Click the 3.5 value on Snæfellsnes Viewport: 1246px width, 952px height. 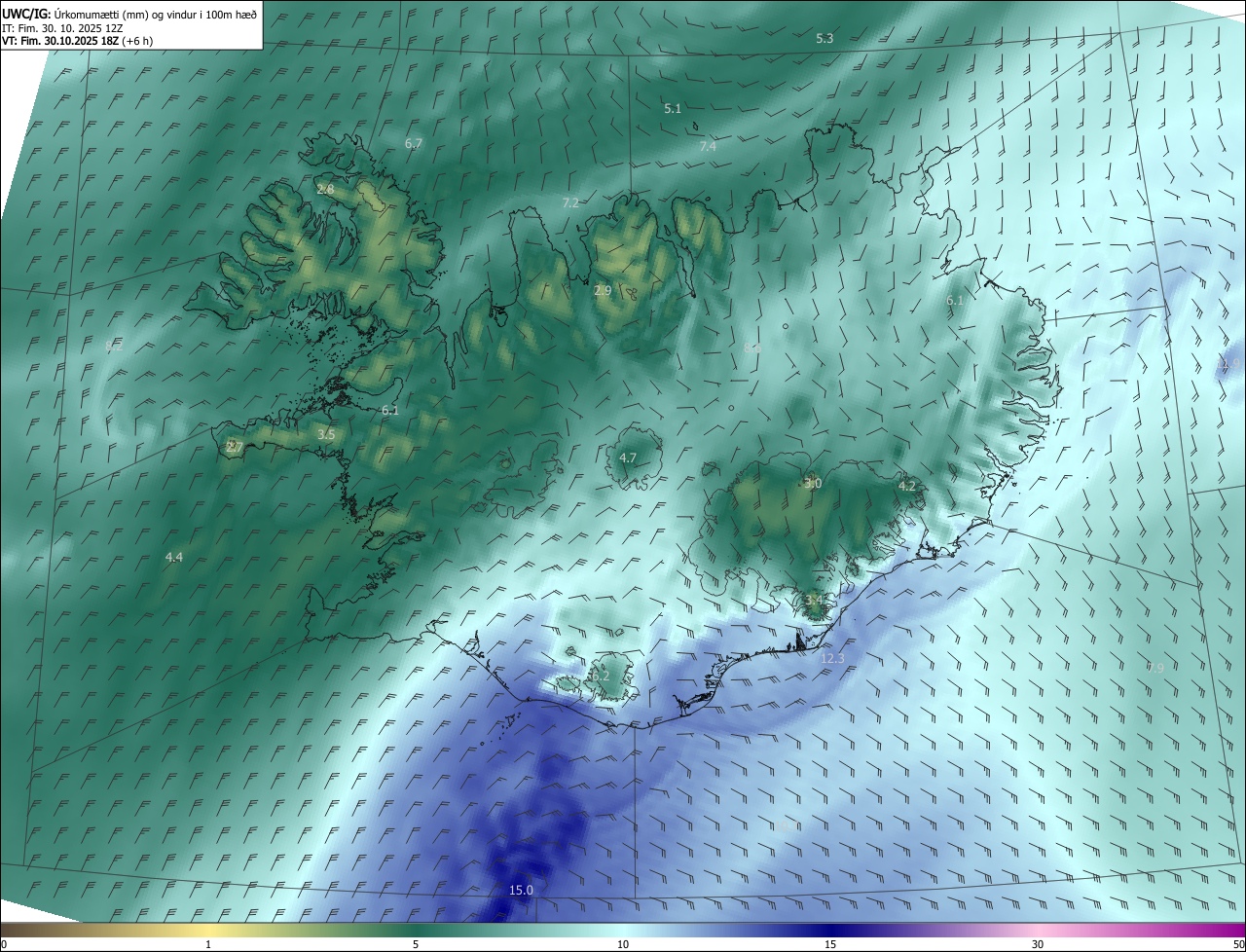coord(326,435)
